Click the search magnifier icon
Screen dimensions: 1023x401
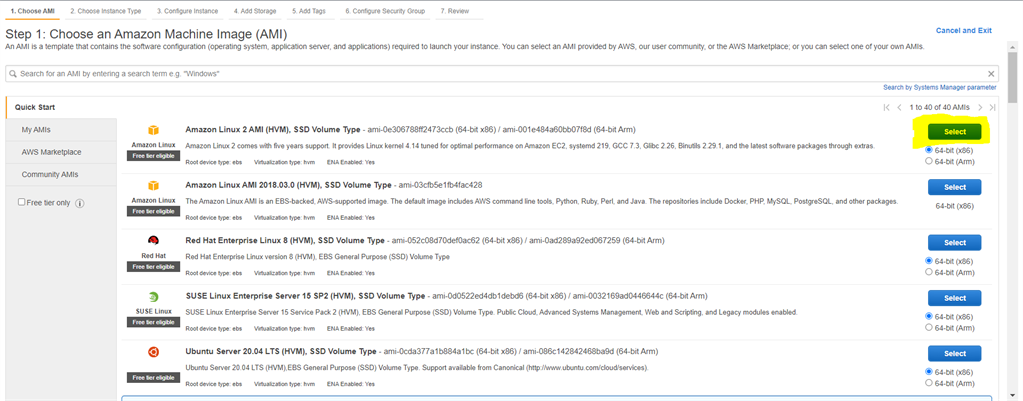[x=12, y=74]
